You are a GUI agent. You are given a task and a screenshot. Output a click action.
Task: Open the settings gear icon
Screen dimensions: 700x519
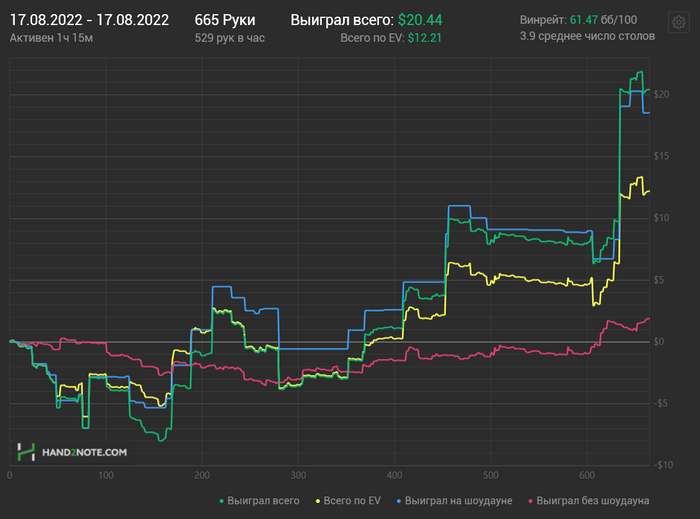click(679, 22)
